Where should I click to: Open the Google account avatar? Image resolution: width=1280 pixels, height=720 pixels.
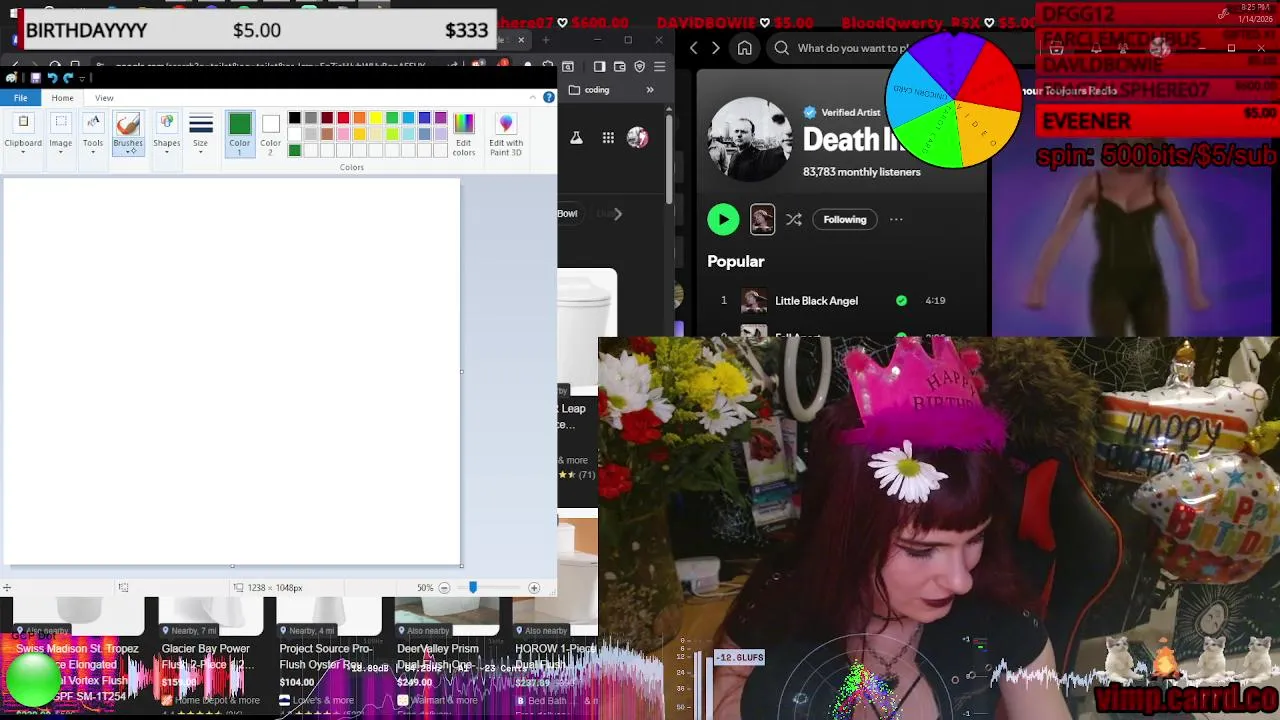[638, 138]
